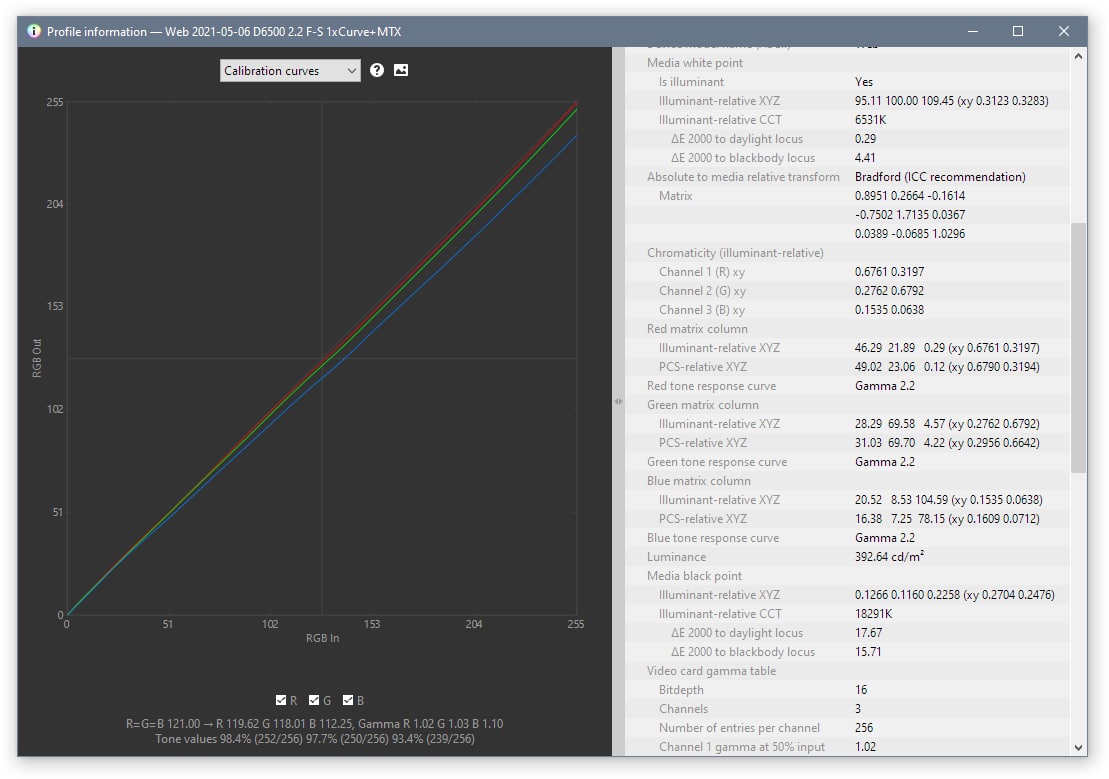This screenshot has height=779, width=1109.
Task: Select the Media black point row
Action: tap(694, 576)
